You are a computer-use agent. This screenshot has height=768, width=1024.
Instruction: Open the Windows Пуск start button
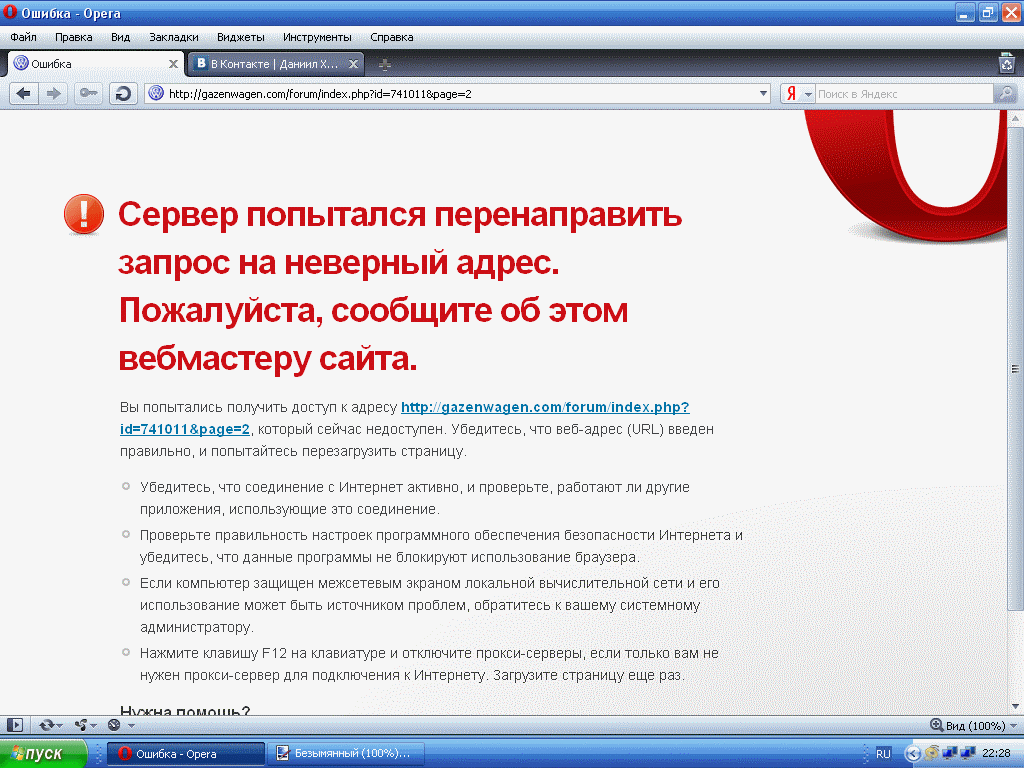click(42, 754)
